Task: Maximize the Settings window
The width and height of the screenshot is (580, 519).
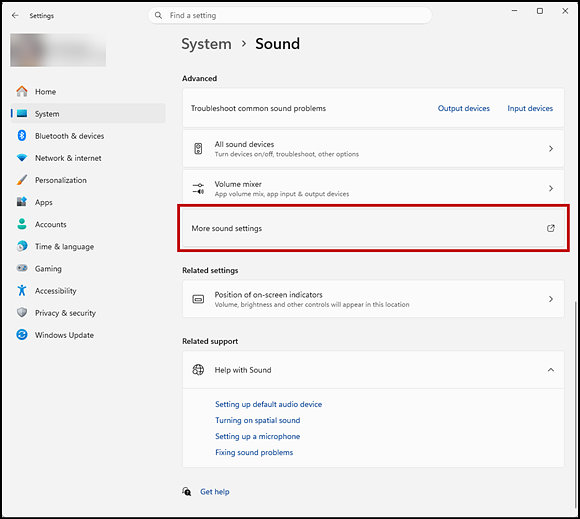Action: [x=540, y=11]
